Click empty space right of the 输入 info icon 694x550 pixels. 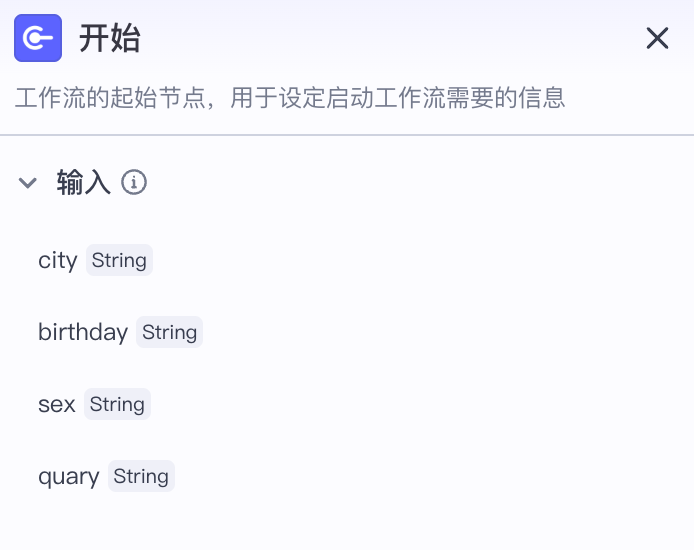[400, 182]
